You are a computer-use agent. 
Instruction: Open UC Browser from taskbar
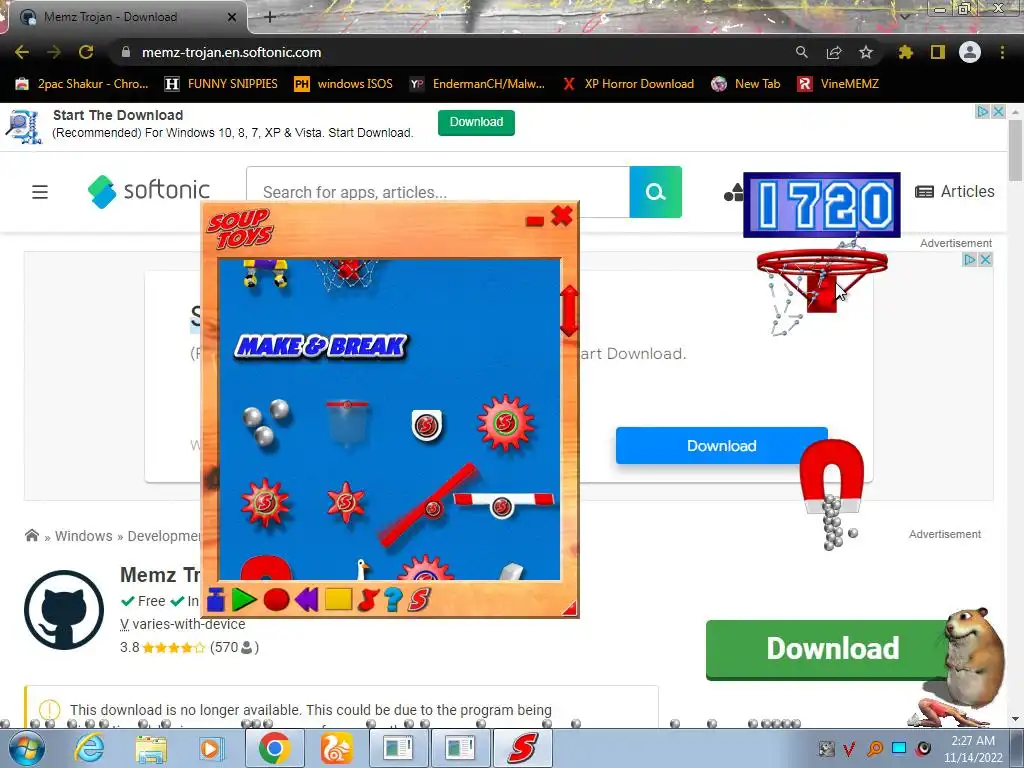pyautogui.click(x=336, y=748)
